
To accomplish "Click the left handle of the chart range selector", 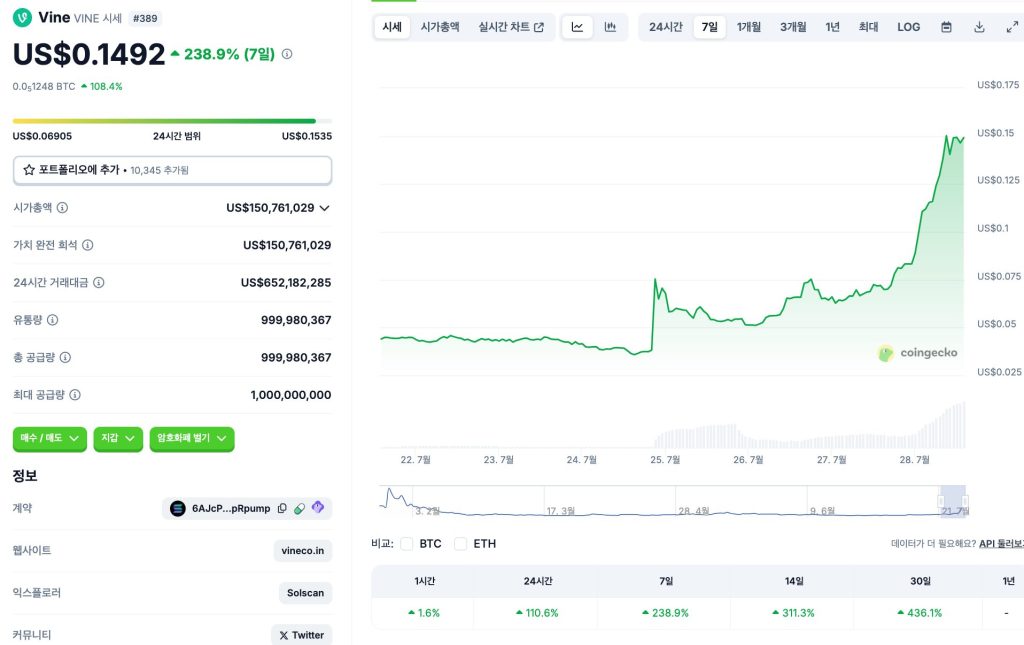I will tap(942, 501).
